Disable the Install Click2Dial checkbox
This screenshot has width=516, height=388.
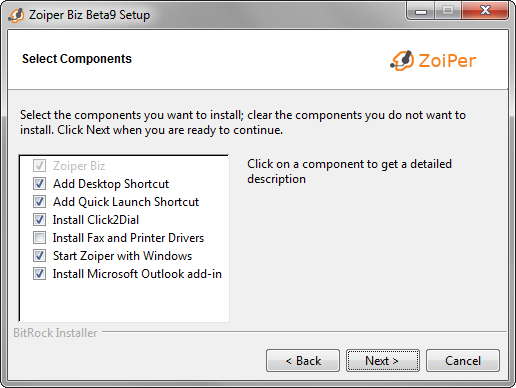coord(39,220)
